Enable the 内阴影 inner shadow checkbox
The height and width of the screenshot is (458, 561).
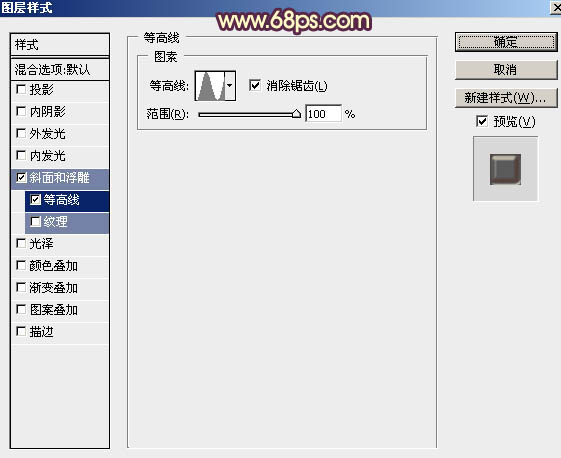point(21,111)
